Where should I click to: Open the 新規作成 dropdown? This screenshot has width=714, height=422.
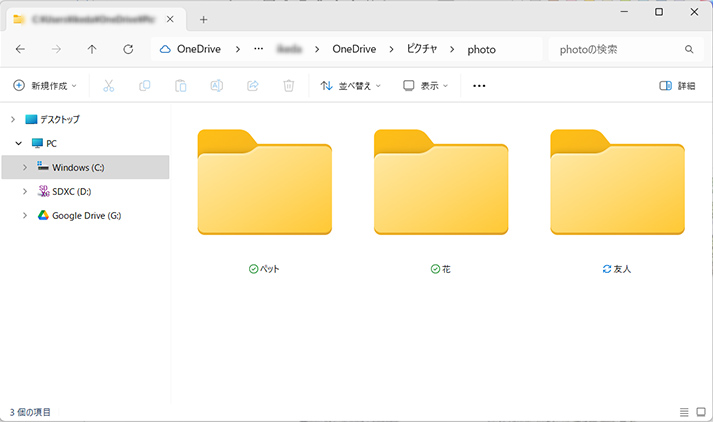coord(46,86)
